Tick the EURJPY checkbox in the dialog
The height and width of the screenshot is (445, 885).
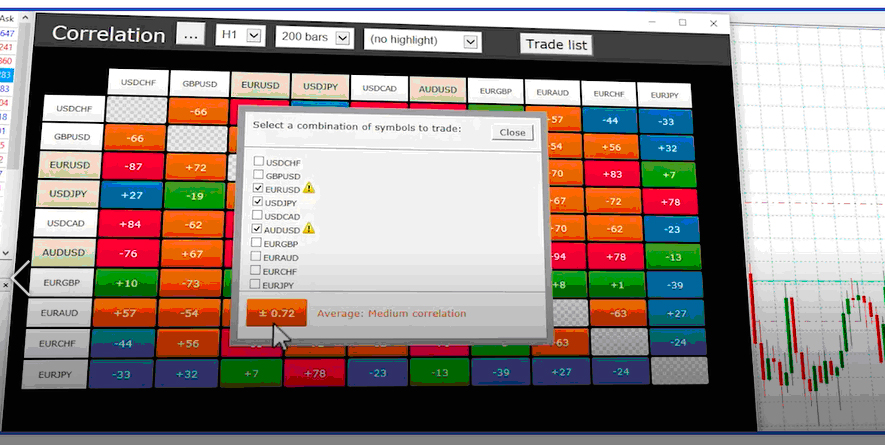pyautogui.click(x=255, y=285)
